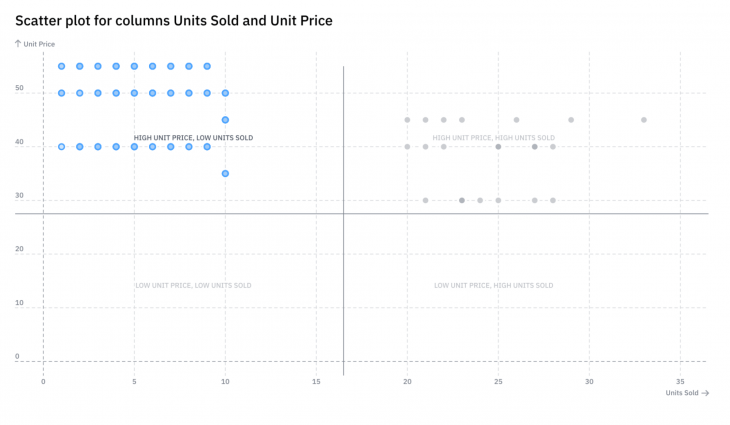Select blue point with 9 units at price 55
This screenshot has width=730, height=425.
(x=207, y=67)
